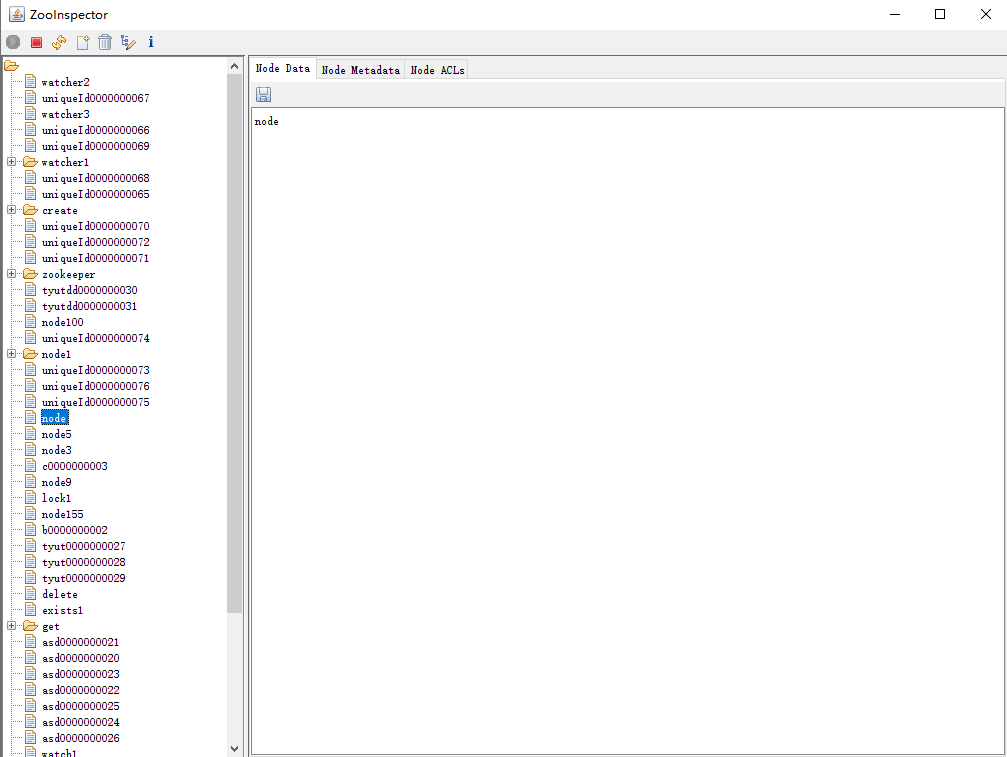This screenshot has height=757, width=1007.
Task: Select the uniqueId0000000076 node
Action: (x=96, y=386)
